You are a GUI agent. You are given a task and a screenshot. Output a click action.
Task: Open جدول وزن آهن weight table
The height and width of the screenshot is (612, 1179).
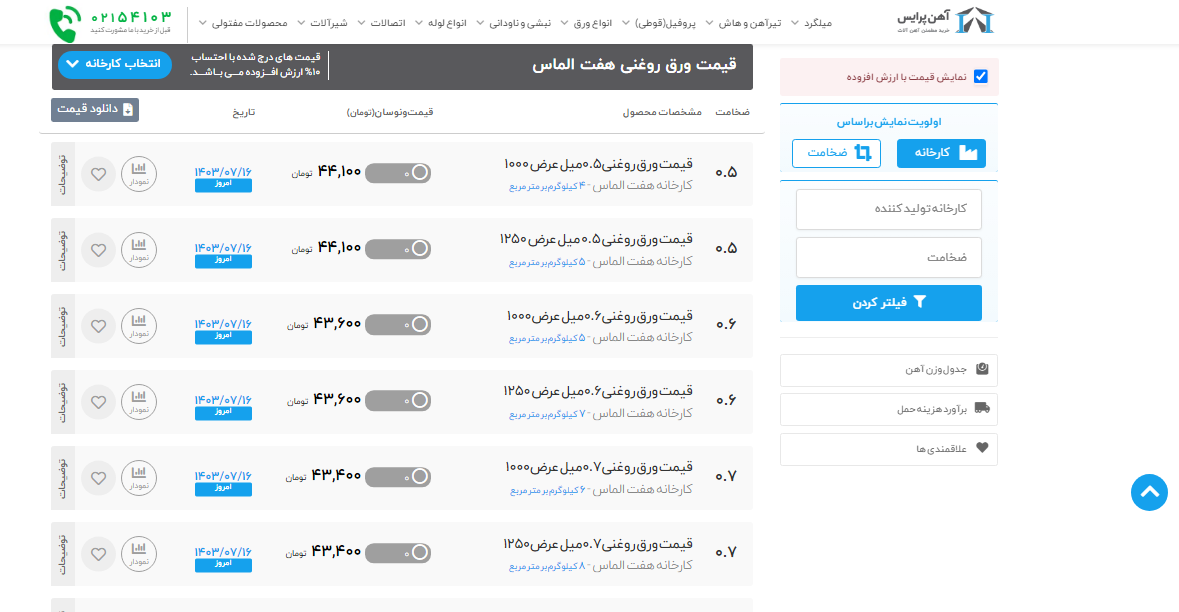888,370
